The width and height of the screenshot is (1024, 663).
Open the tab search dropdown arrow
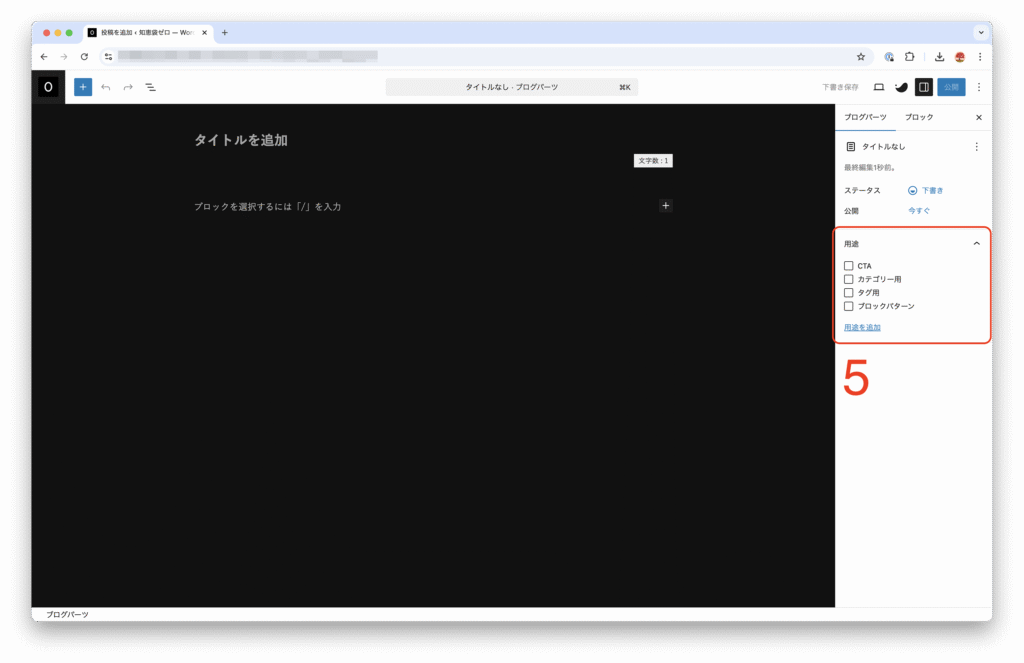pyautogui.click(x=981, y=32)
